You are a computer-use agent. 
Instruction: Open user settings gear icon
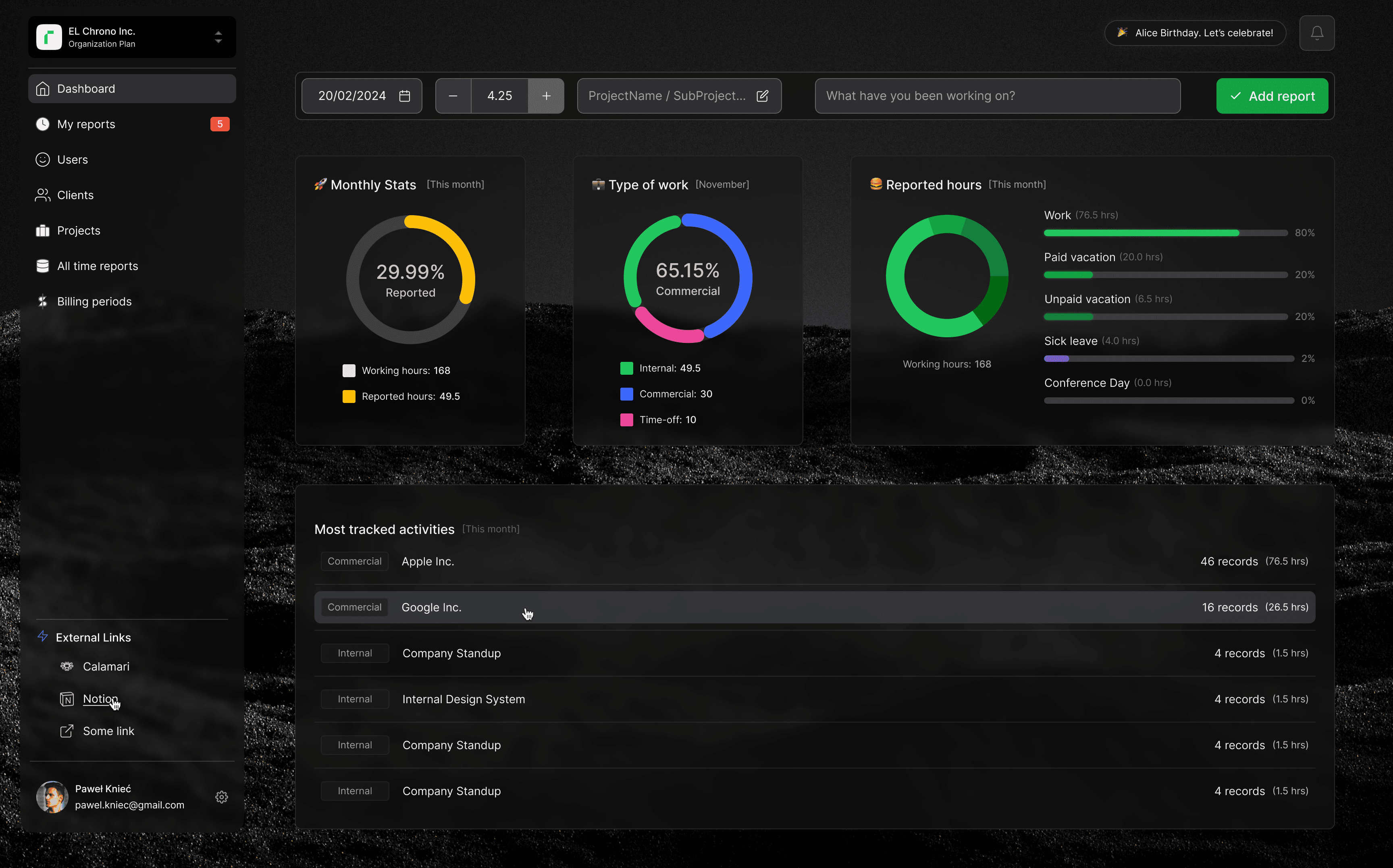click(221, 797)
